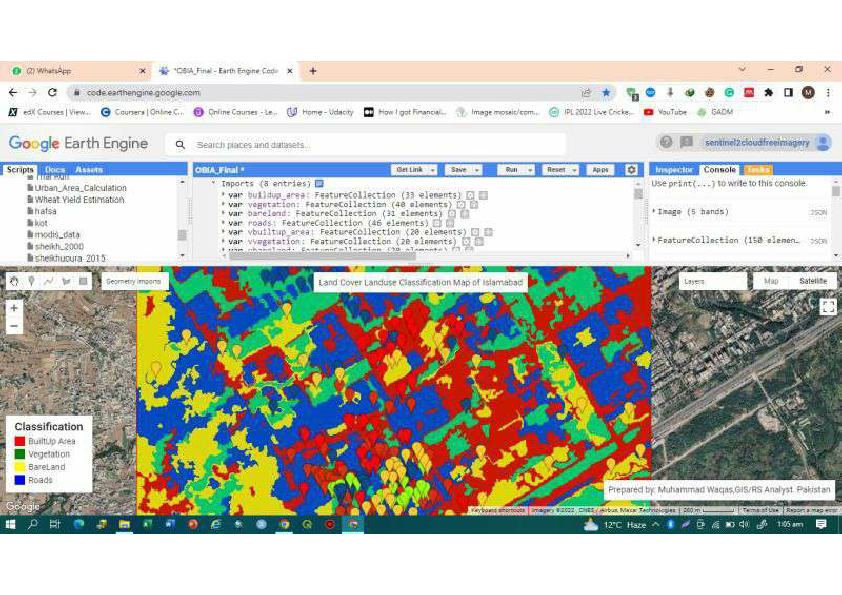This screenshot has width=842, height=595.
Task: Switch to the Inspector tab
Action: tap(674, 170)
